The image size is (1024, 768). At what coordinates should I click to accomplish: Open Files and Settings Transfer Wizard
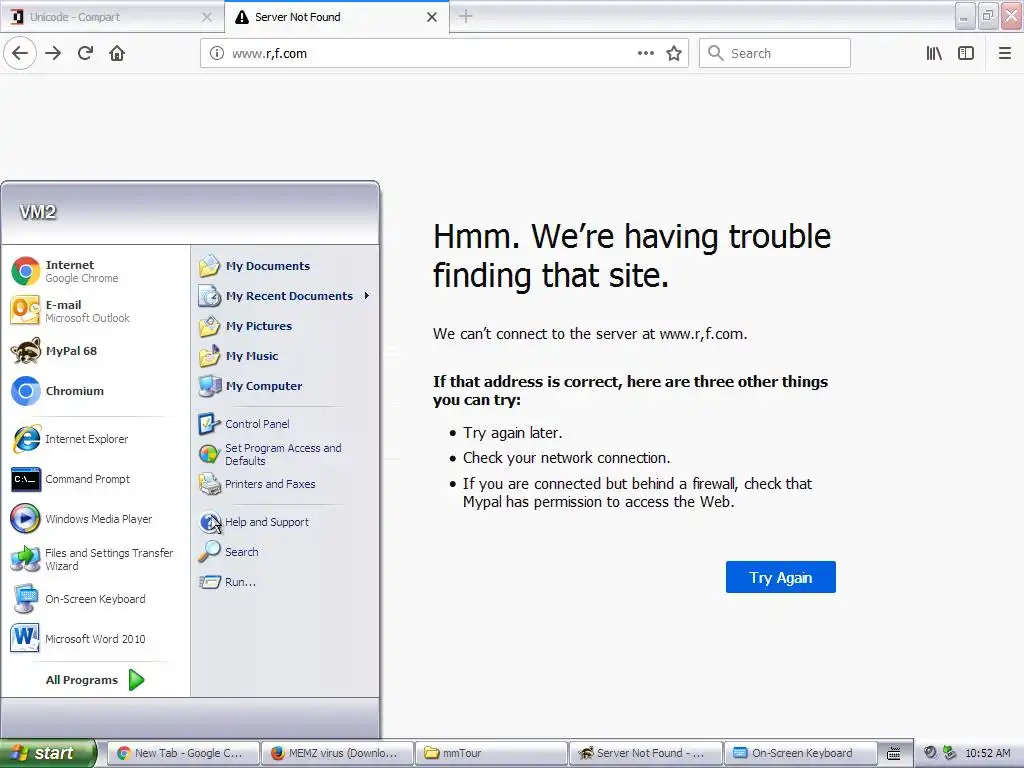click(94, 559)
